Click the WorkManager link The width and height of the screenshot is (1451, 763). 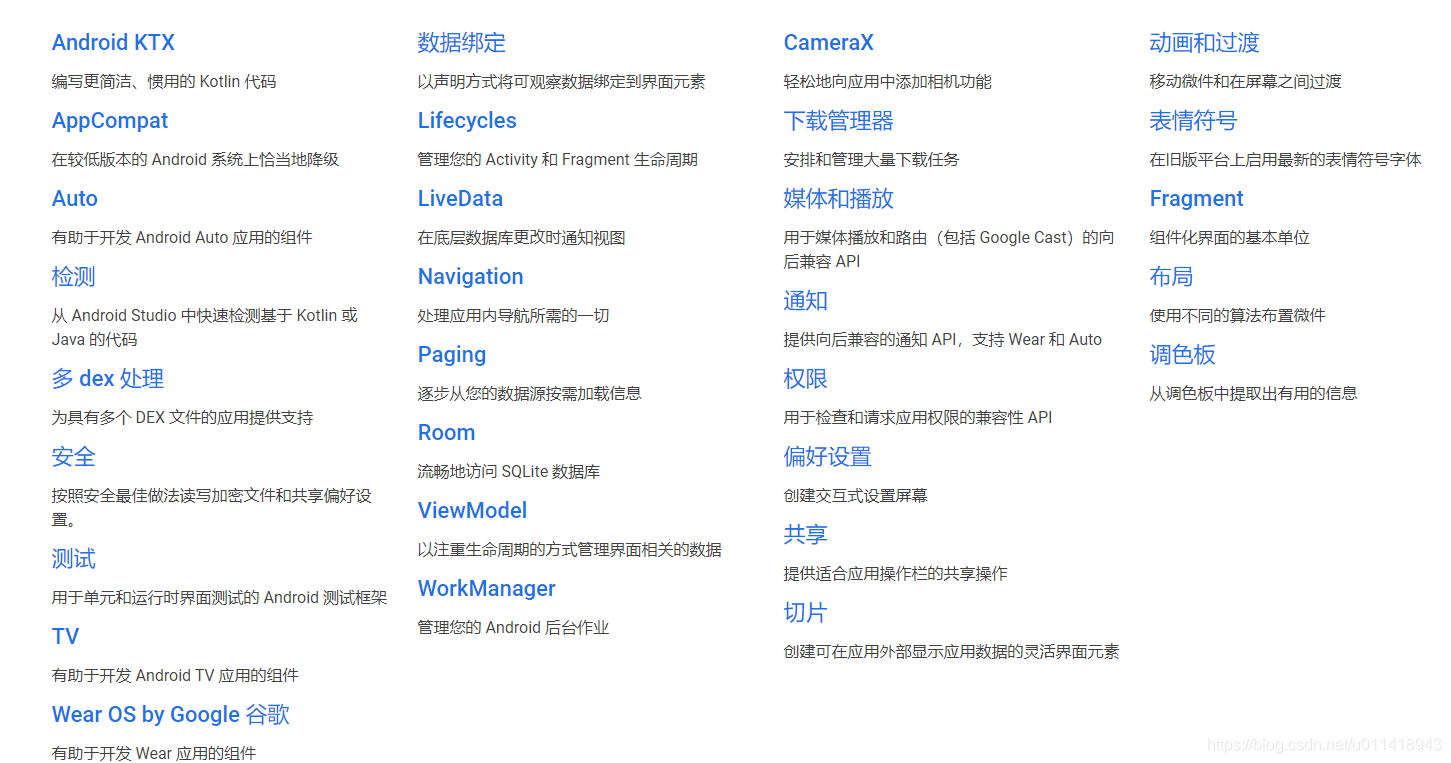coord(487,589)
